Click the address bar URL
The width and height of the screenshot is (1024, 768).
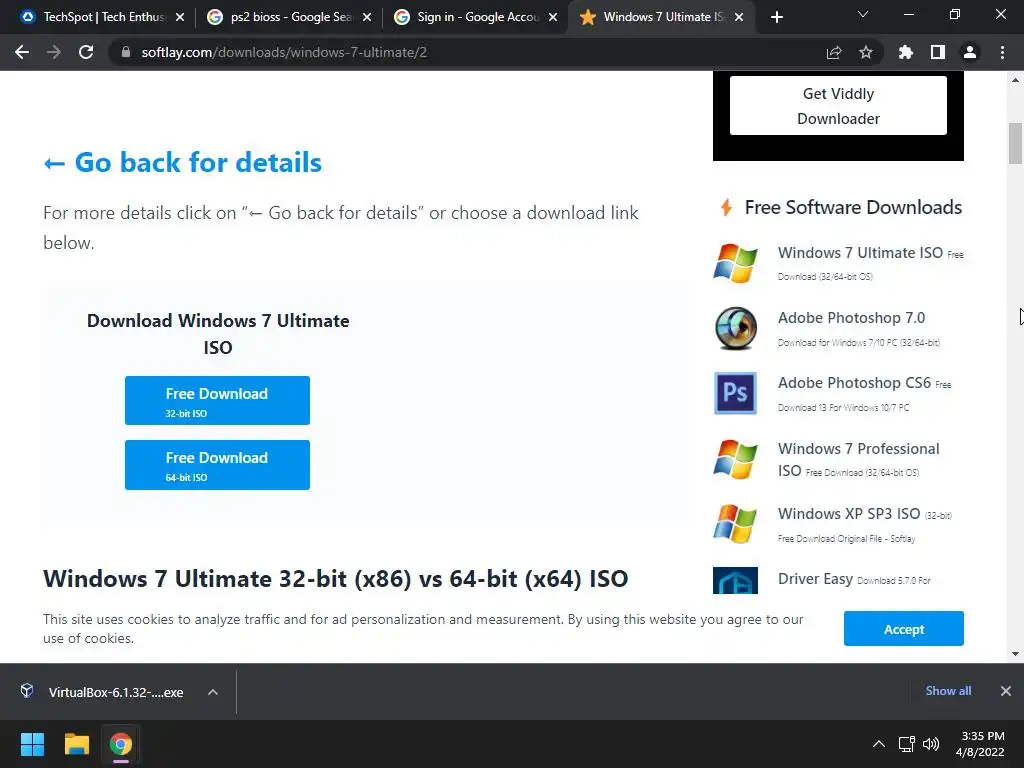[284, 52]
